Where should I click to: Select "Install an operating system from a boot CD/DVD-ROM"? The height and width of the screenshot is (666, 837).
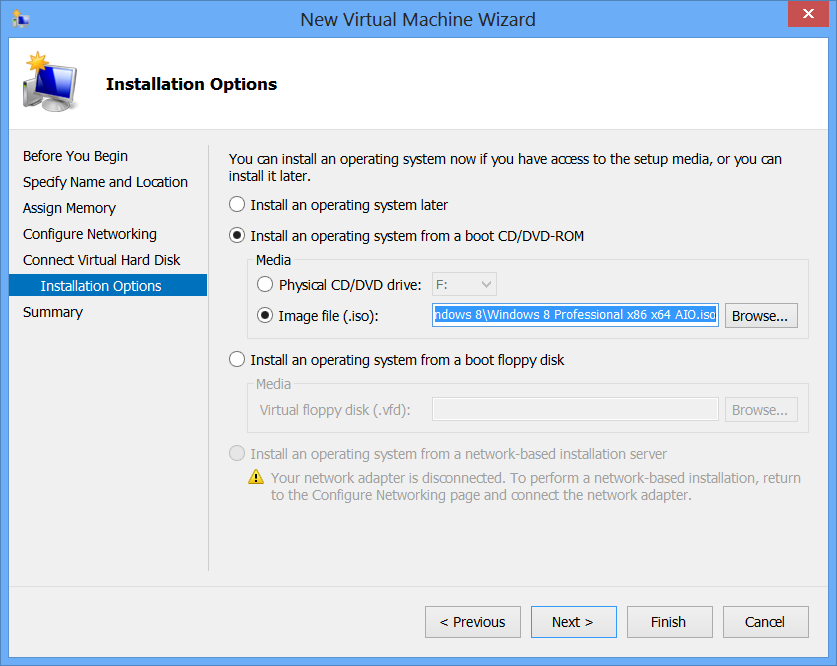236,236
